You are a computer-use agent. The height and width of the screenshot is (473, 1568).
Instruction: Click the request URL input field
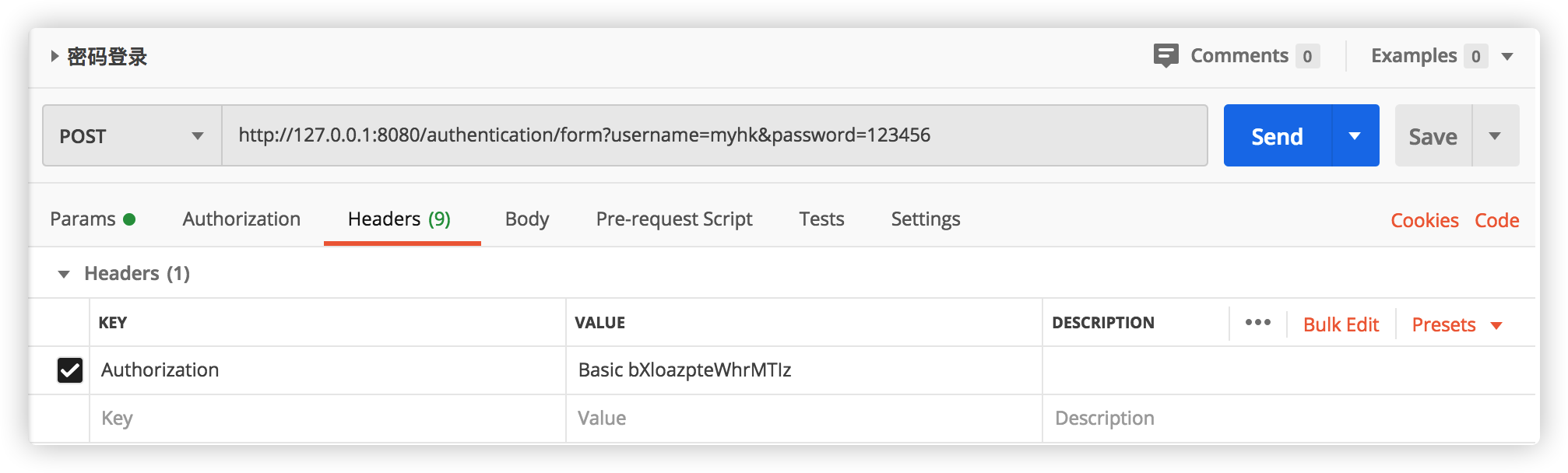click(x=713, y=135)
